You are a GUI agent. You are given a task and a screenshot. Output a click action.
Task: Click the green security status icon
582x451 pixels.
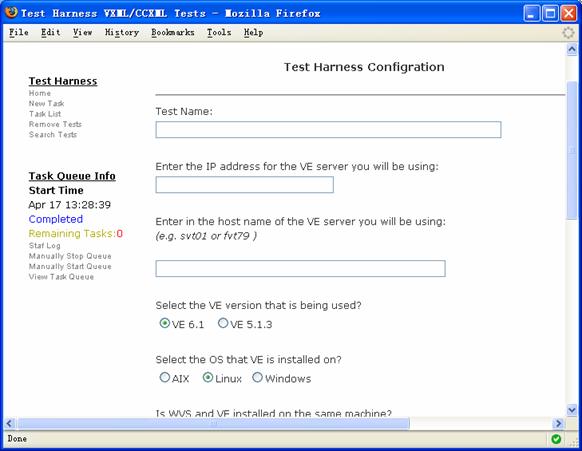coord(556,439)
